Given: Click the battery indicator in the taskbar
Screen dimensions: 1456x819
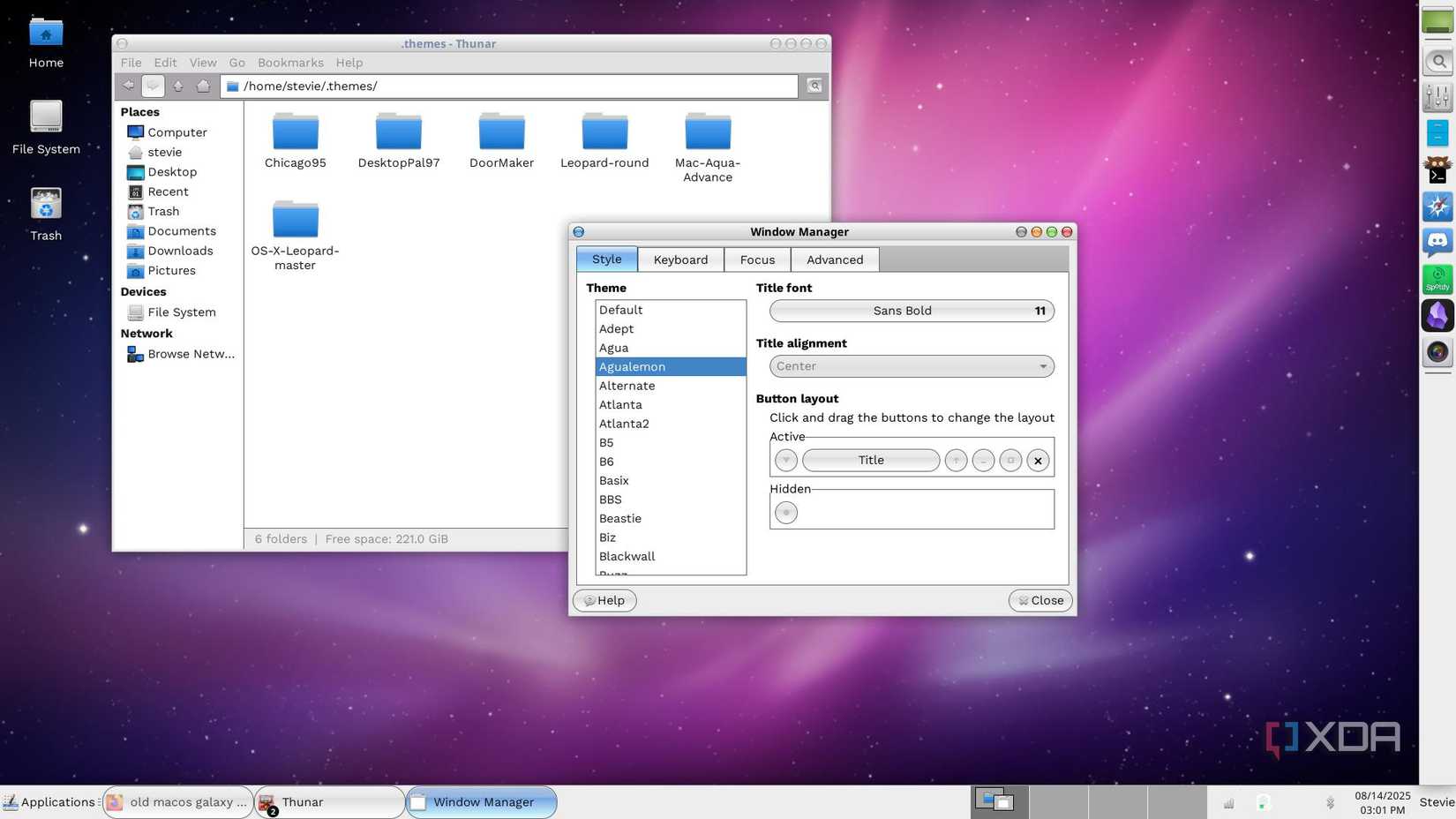Looking at the screenshot, I should (1262, 802).
